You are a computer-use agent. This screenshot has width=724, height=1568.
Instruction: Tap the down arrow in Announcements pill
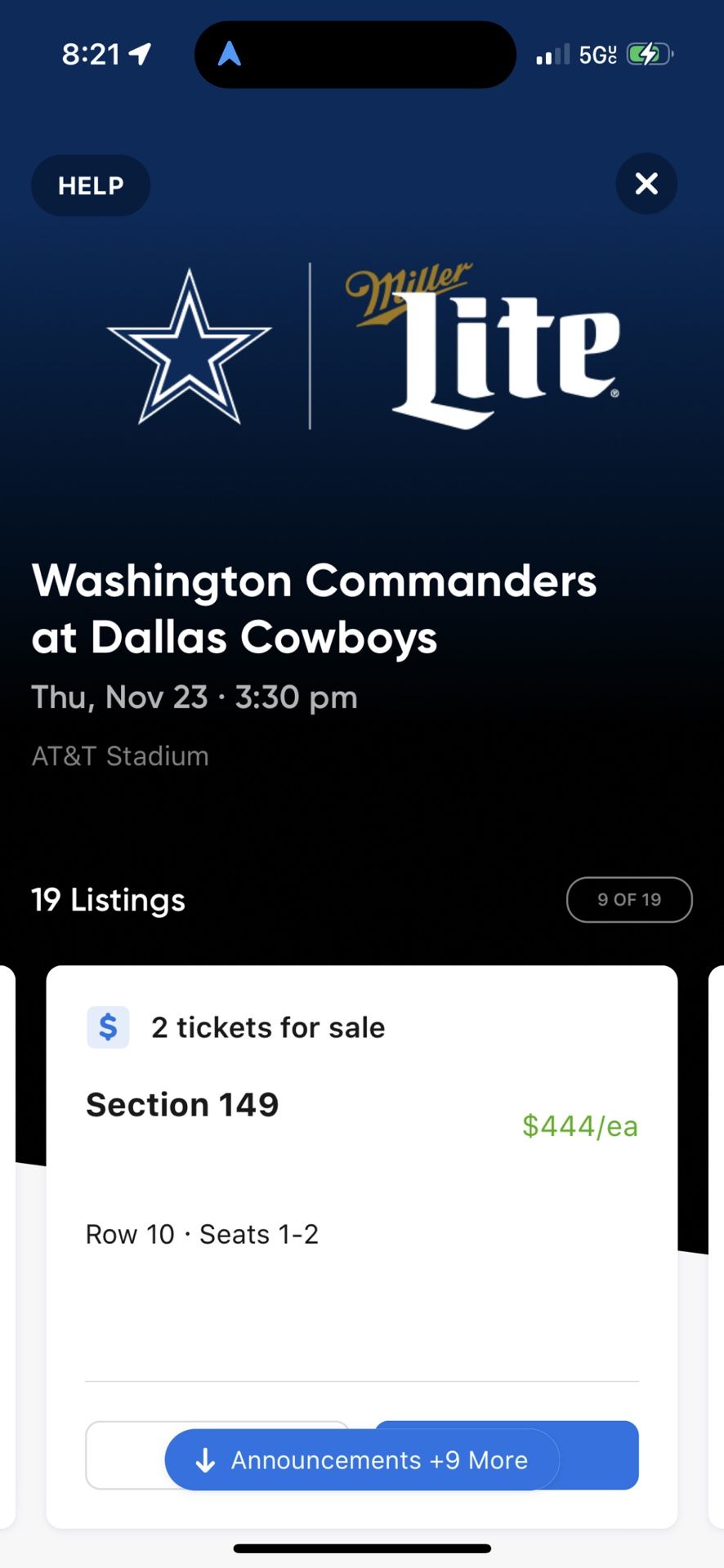[205, 1459]
